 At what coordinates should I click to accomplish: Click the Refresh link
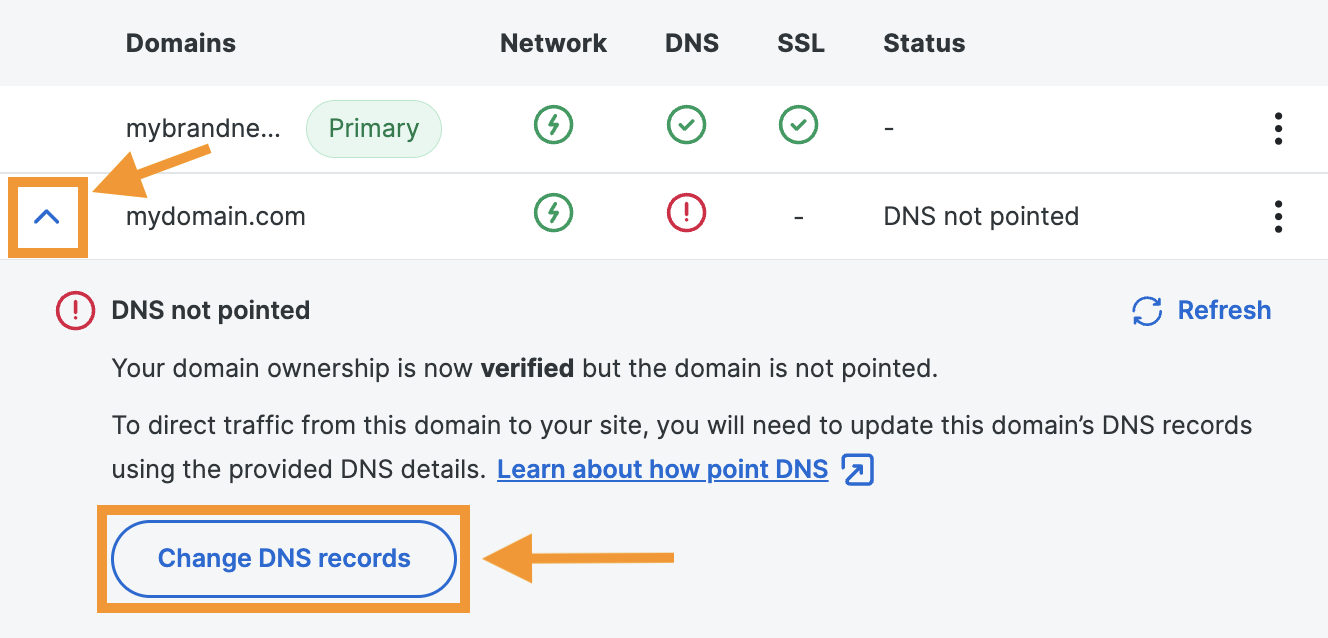(x=1224, y=310)
